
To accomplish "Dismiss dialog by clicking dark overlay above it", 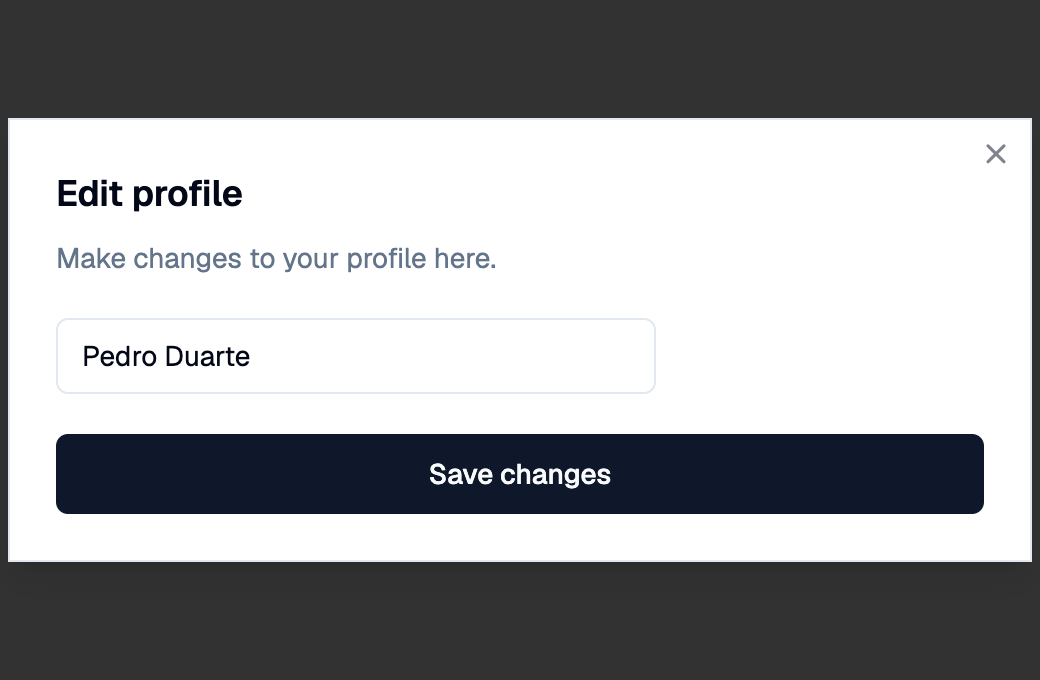I will coord(519,58).
